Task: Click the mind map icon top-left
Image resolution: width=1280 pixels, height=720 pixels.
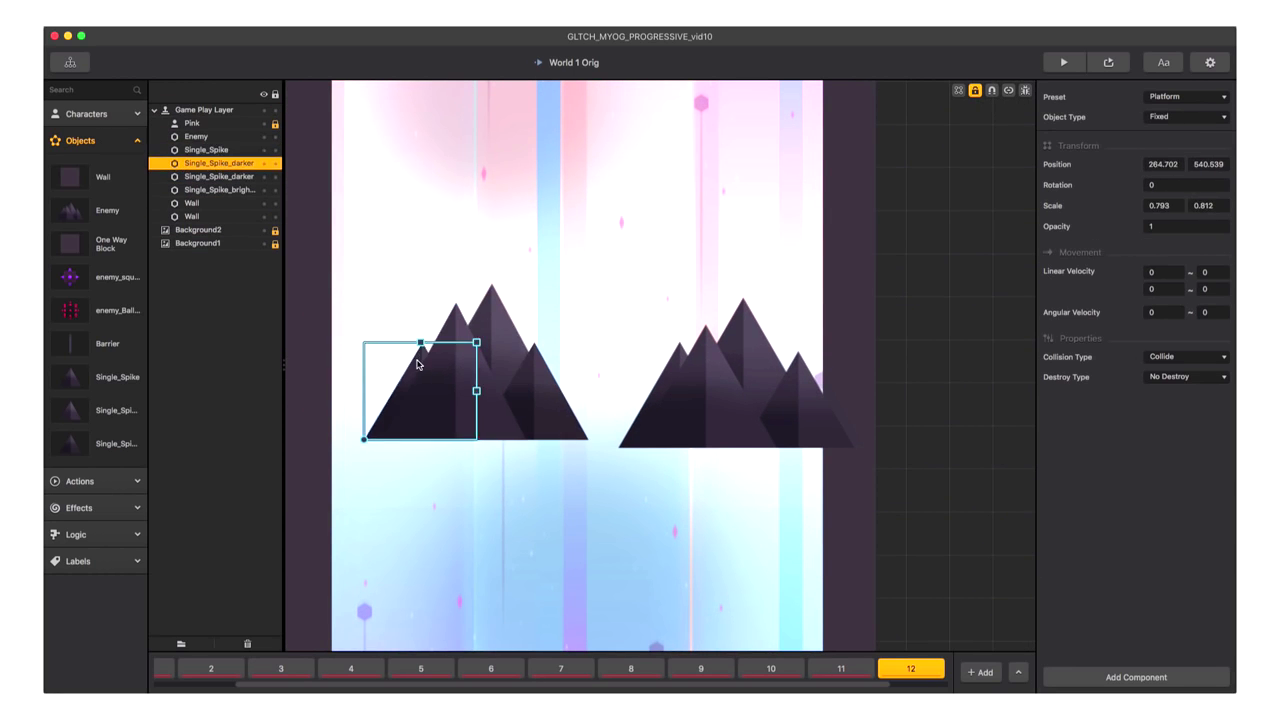Action: tap(70, 62)
